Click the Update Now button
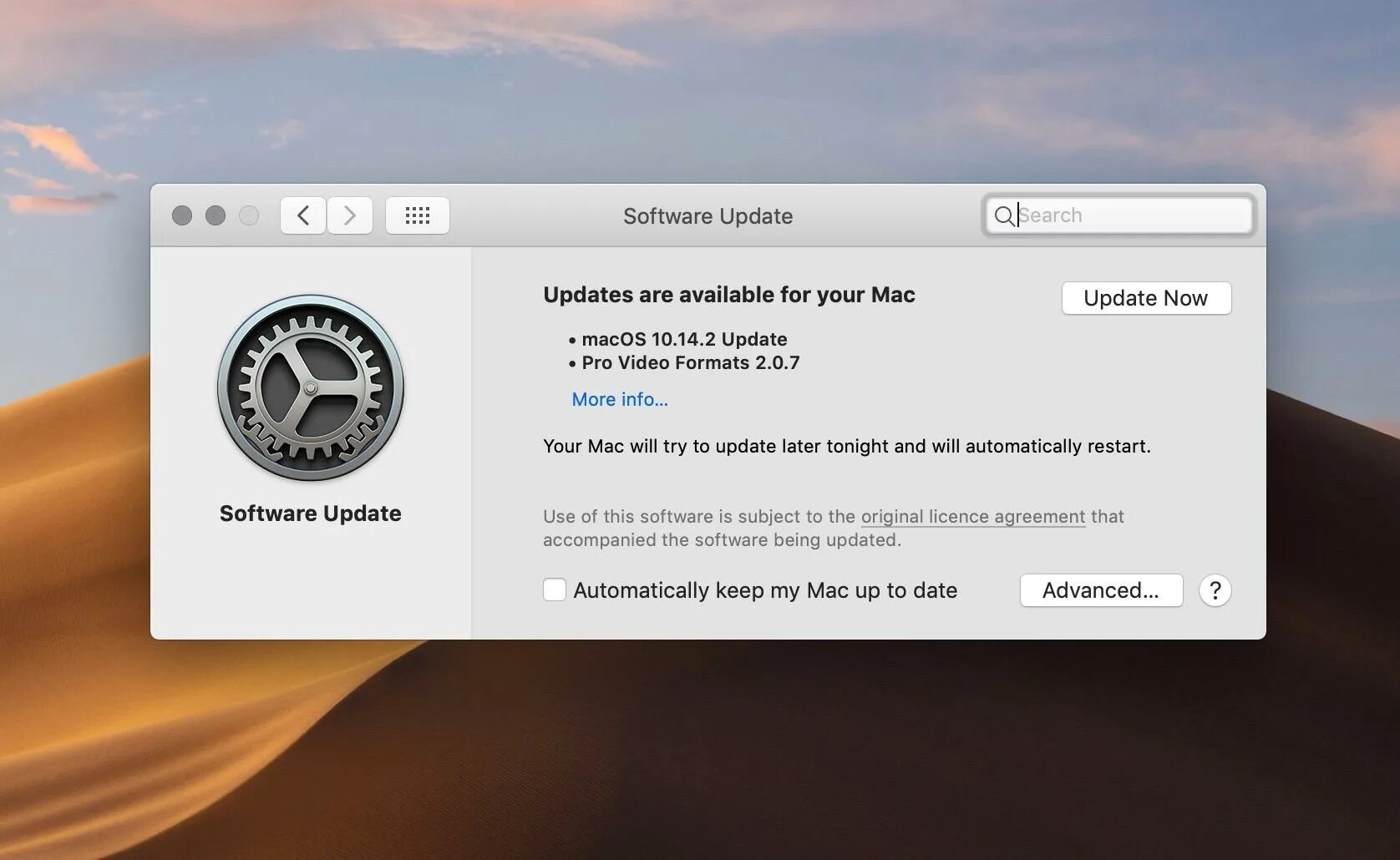This screenshot has width=1400, height=860. [1146, 298]
